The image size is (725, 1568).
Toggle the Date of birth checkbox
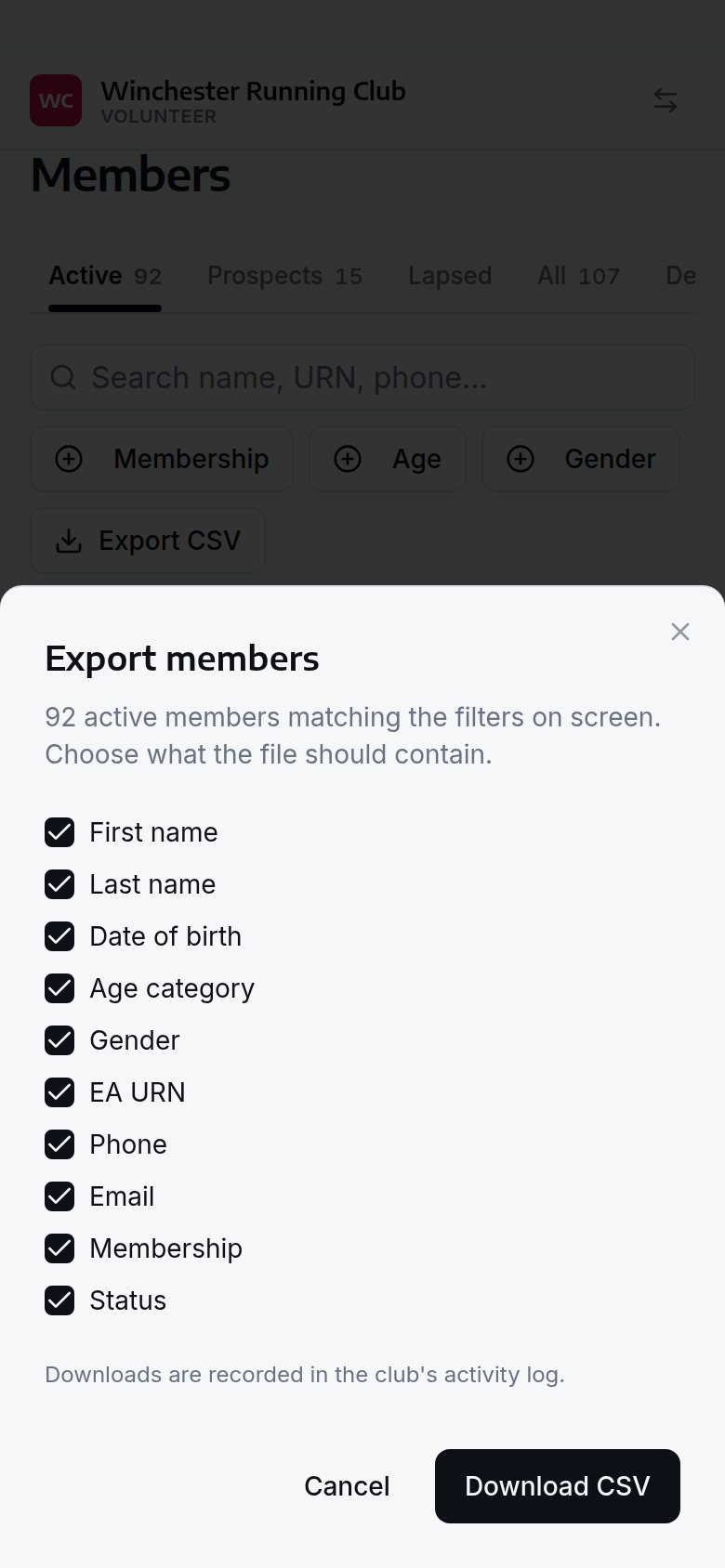(x=59, y=936)
